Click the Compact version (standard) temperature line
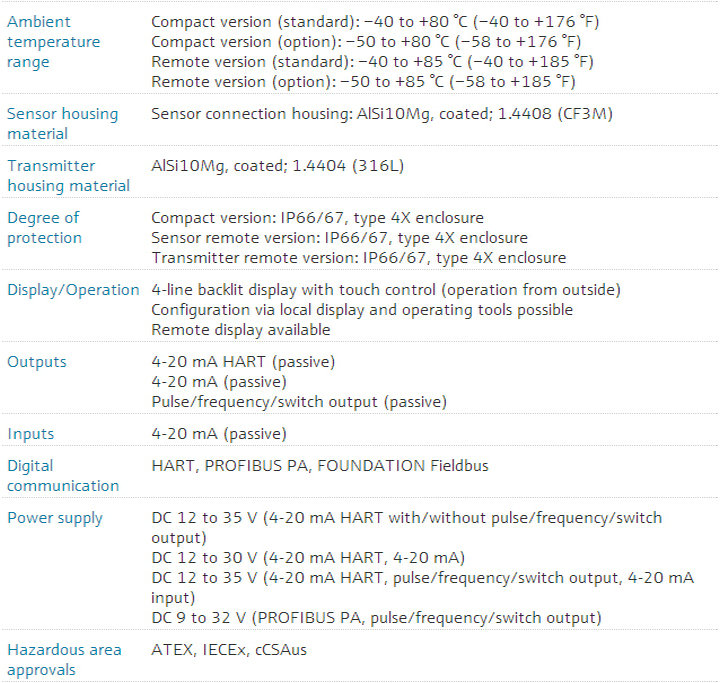 point(375,22)
